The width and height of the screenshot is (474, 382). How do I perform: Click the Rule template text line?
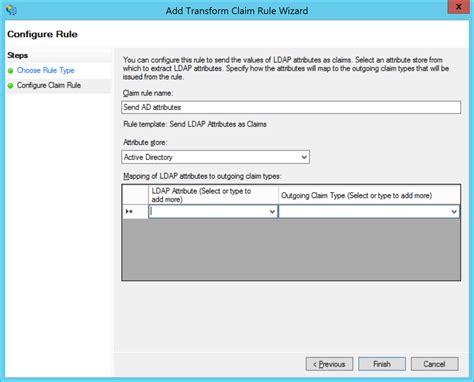(195, 124)
